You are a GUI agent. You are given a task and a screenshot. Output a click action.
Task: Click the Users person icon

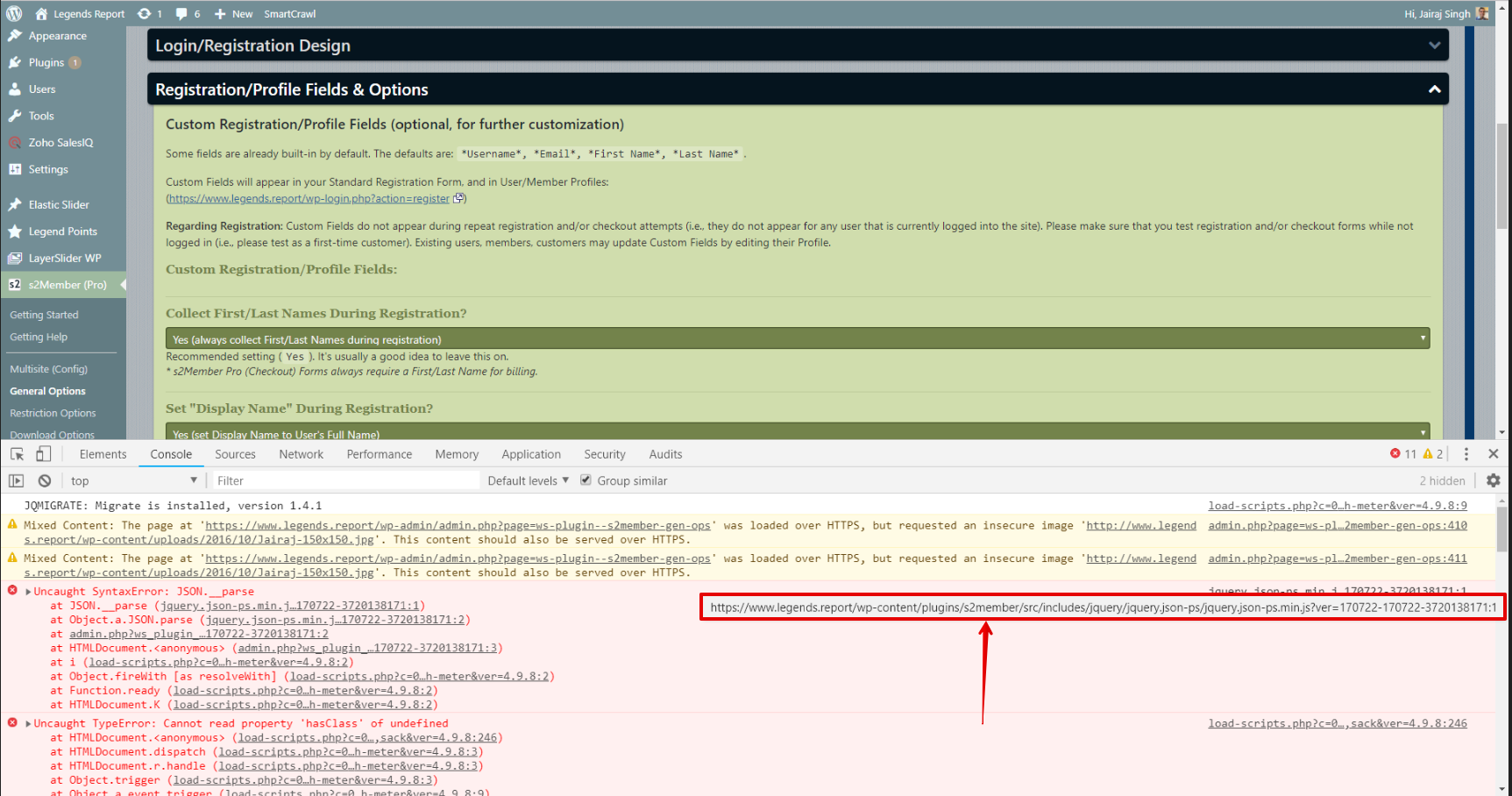click(x=15, y=89)
